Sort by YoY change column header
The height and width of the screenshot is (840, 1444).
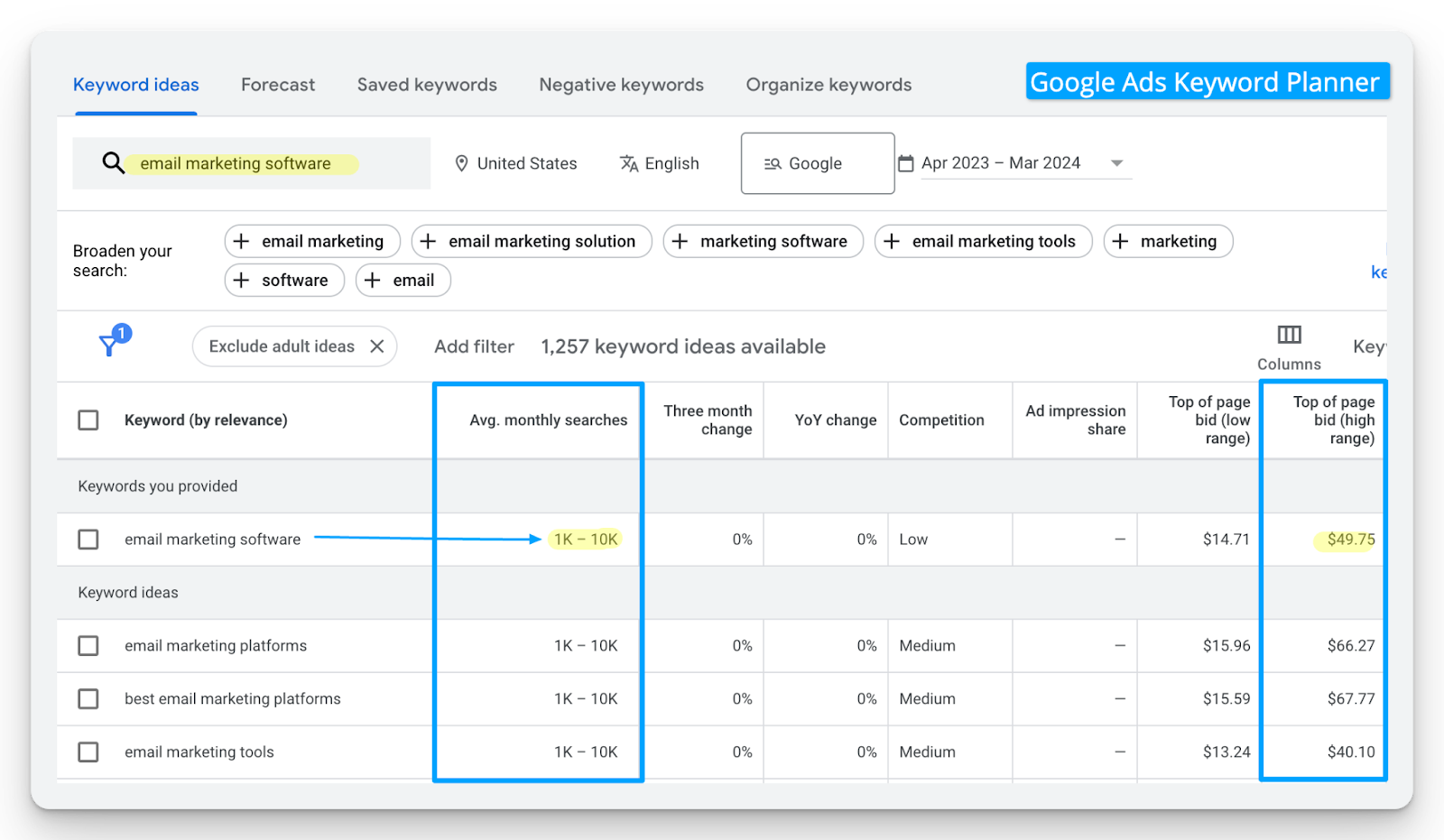click(836, 420)
